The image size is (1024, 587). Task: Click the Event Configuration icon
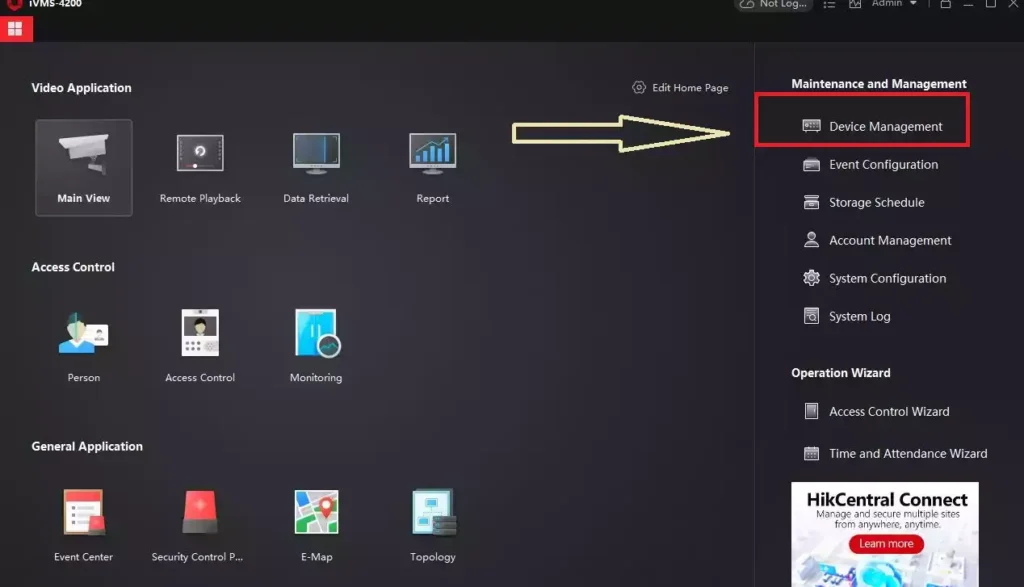[x=811, y=165]
